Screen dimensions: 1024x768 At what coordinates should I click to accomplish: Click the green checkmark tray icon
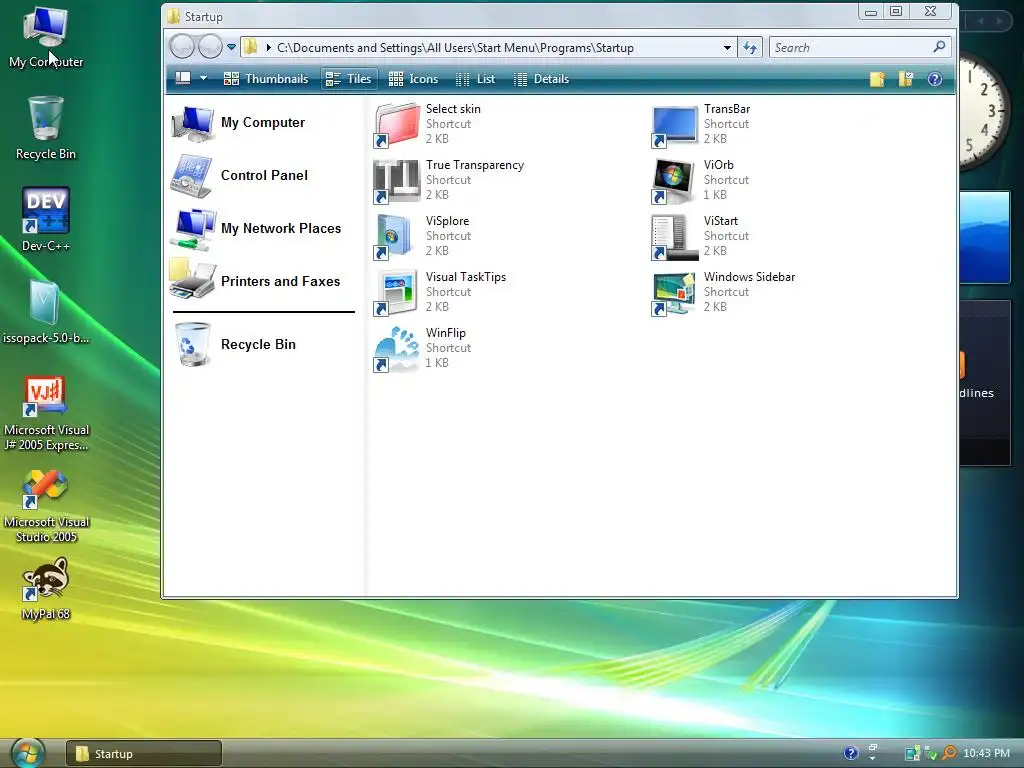point(931,754)
